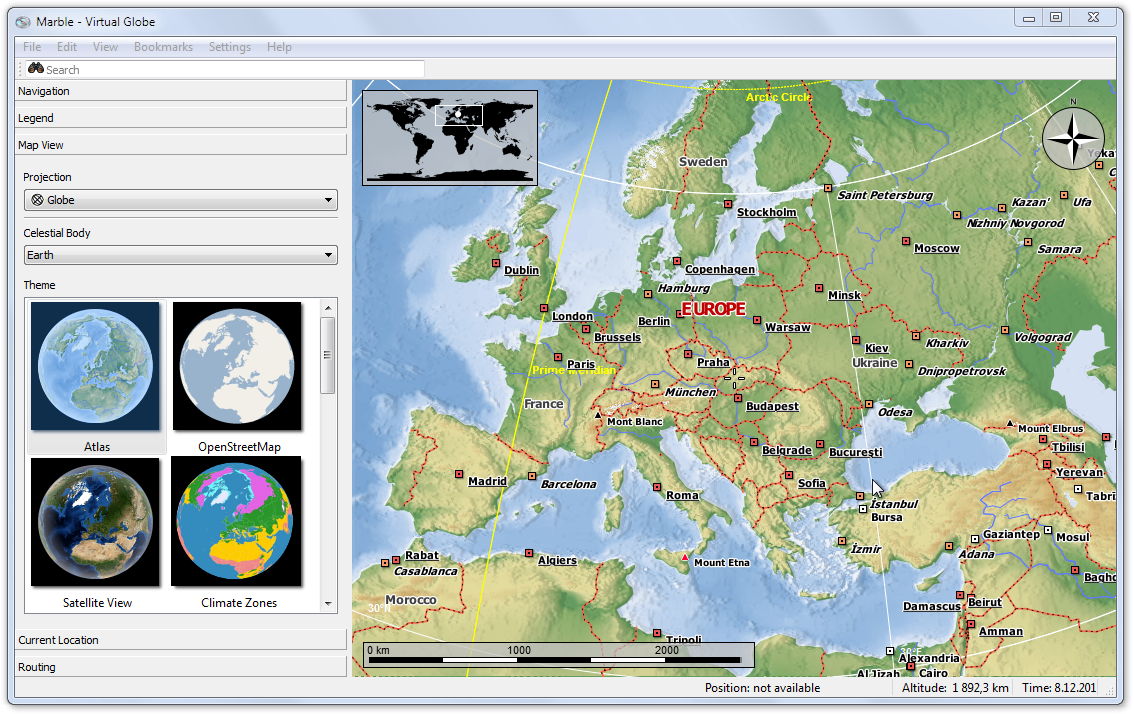Click the Sofia city label

811,483
